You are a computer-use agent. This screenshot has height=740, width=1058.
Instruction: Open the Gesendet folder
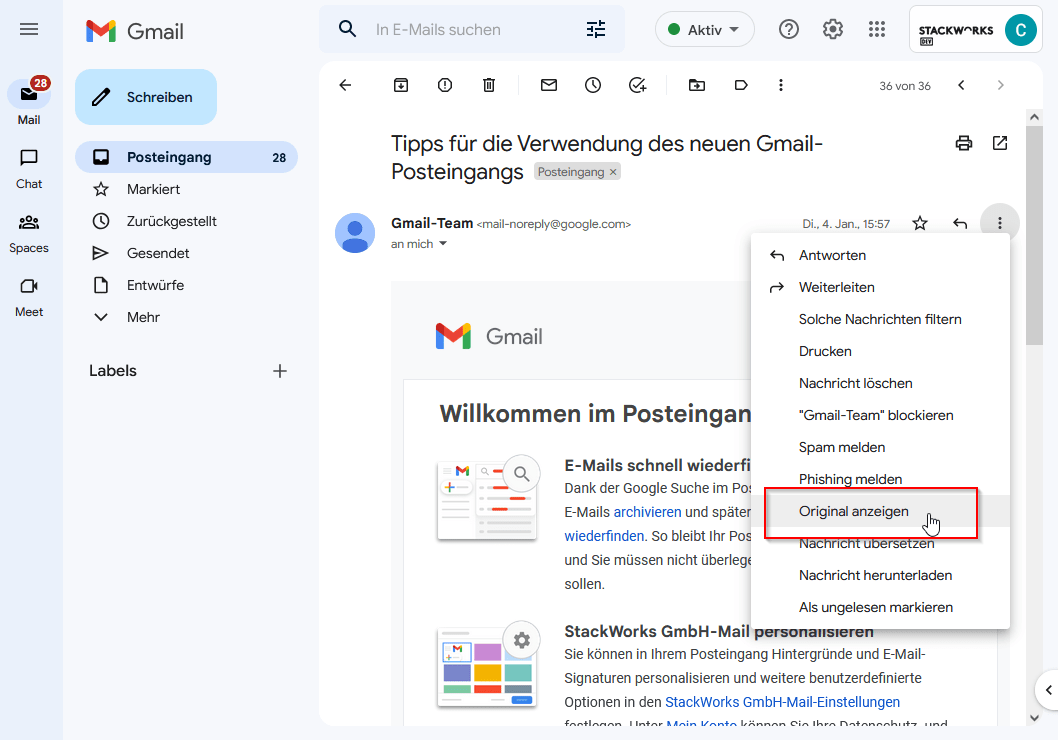(x=186, y=254)
